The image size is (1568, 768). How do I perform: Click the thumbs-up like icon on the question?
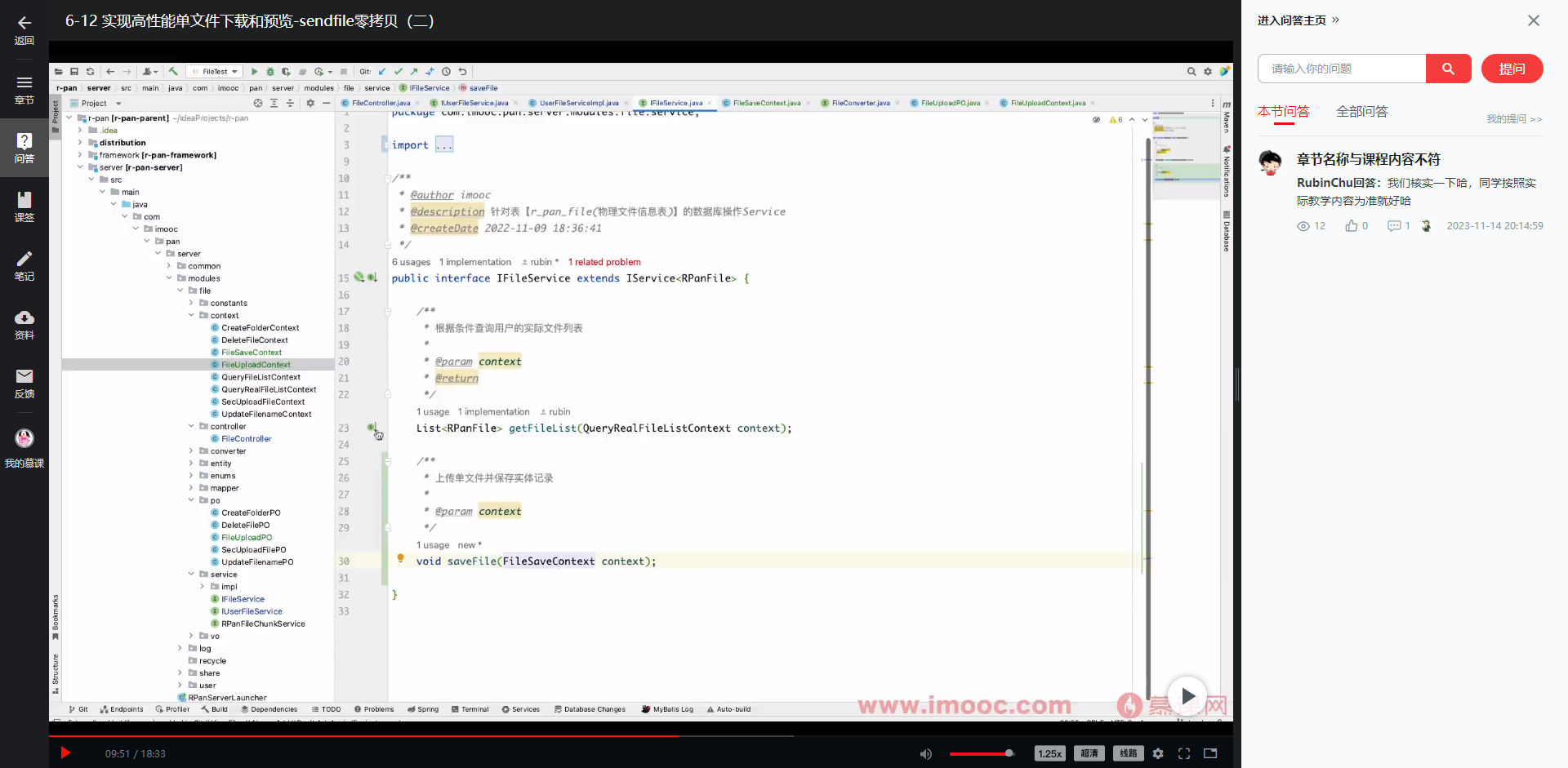tap(1352, 226)
